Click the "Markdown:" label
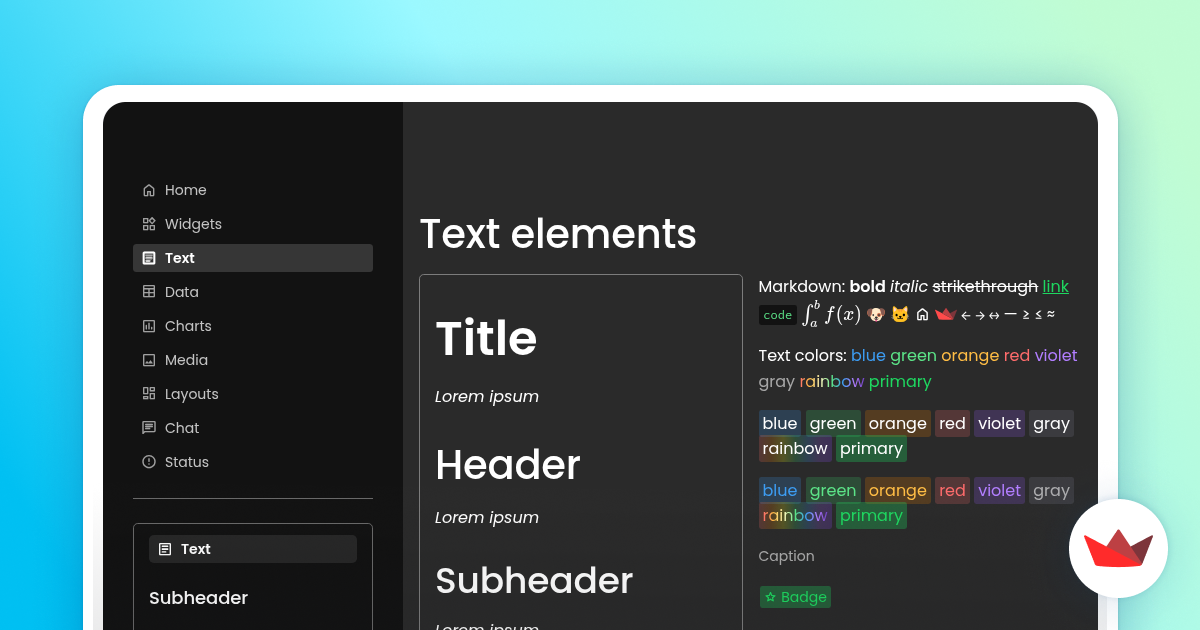The image size is (1200, 630). point(802,287)
